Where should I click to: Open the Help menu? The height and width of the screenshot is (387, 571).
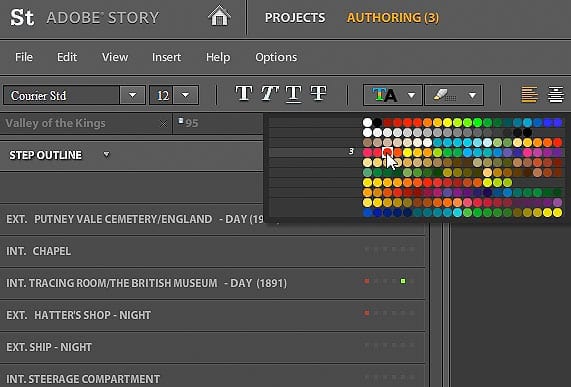click(218, 57)
